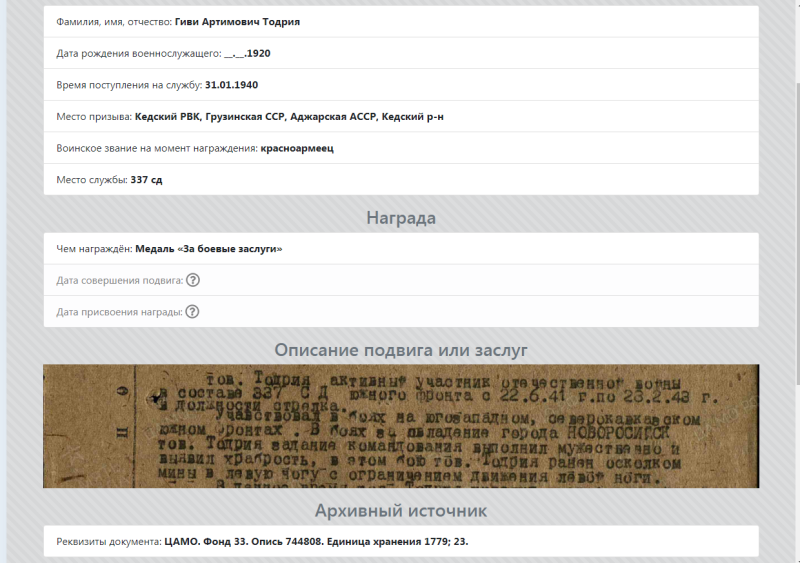Viewport: 800px width, 563px height.
Task: Click the Дата присвоения награды label
Action: 119,312
